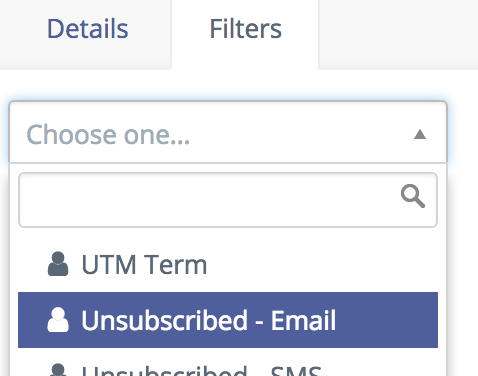Image resolution: width=478 pixels, height=376 pixels.
Task: Click empty tab strip right of Filters
Action: click(x=398, y=35)
